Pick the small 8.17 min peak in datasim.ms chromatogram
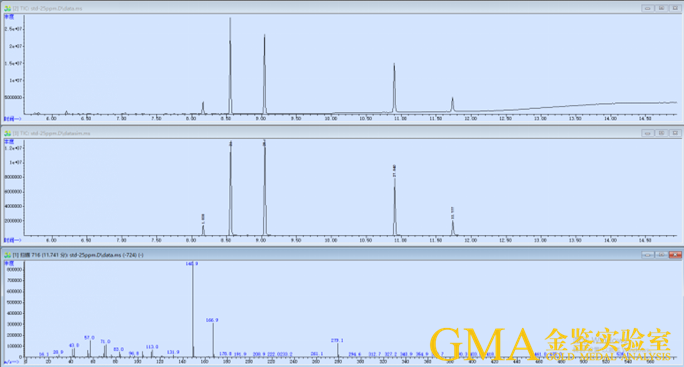 pyautogui.click(x=203, y=230)
